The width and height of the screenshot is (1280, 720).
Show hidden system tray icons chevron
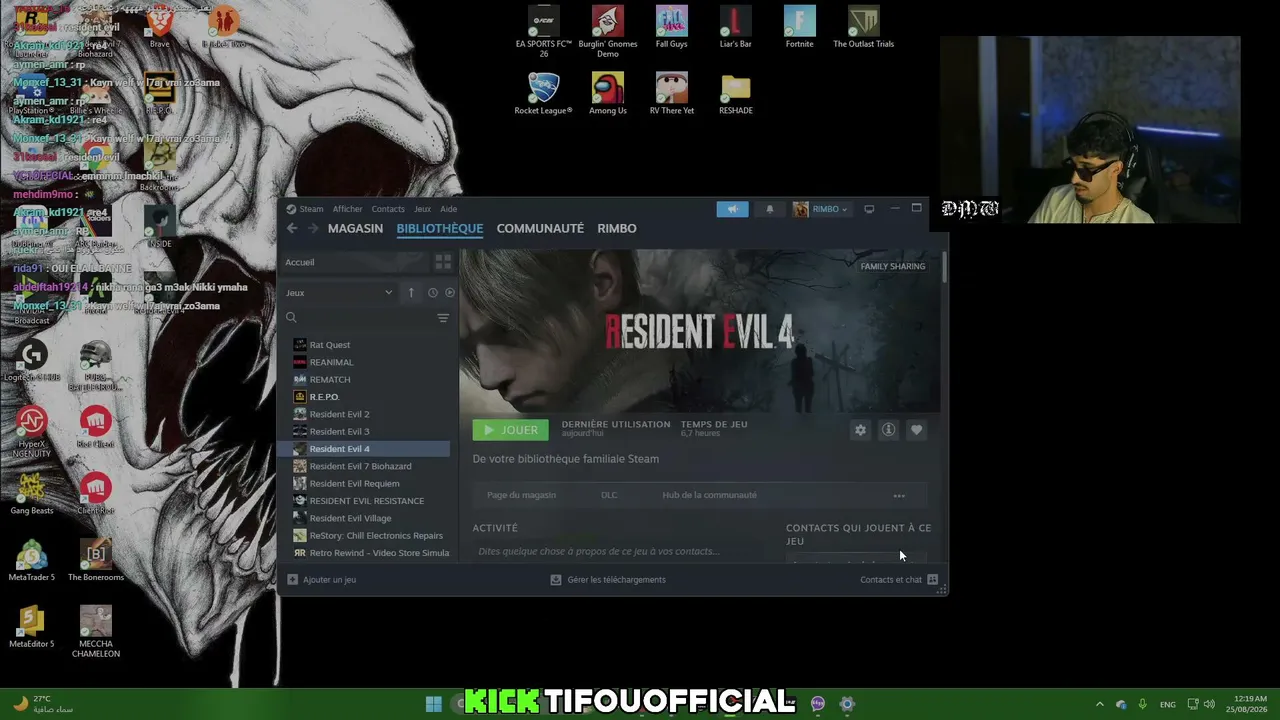(x=1100, y=704)
